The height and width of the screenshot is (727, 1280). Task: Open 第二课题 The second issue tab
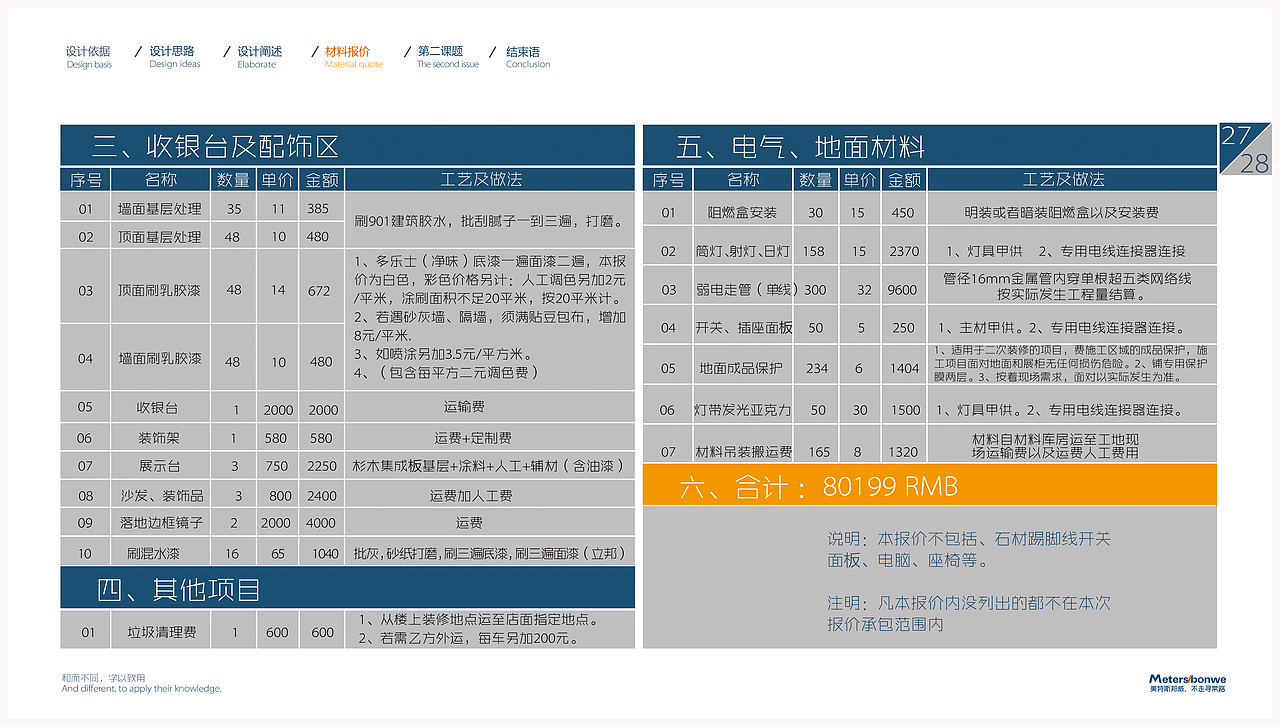point(447,57)
